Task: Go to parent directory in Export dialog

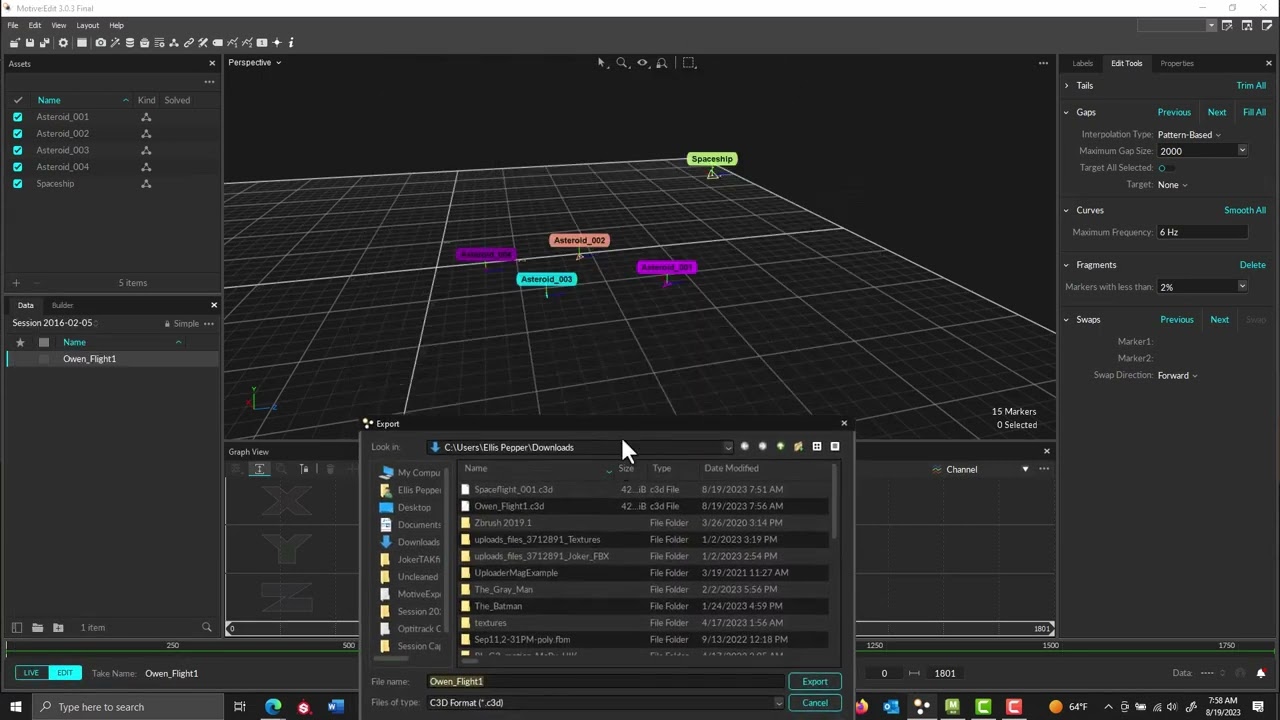Action: pyautogui.click(x=780, y=446)
